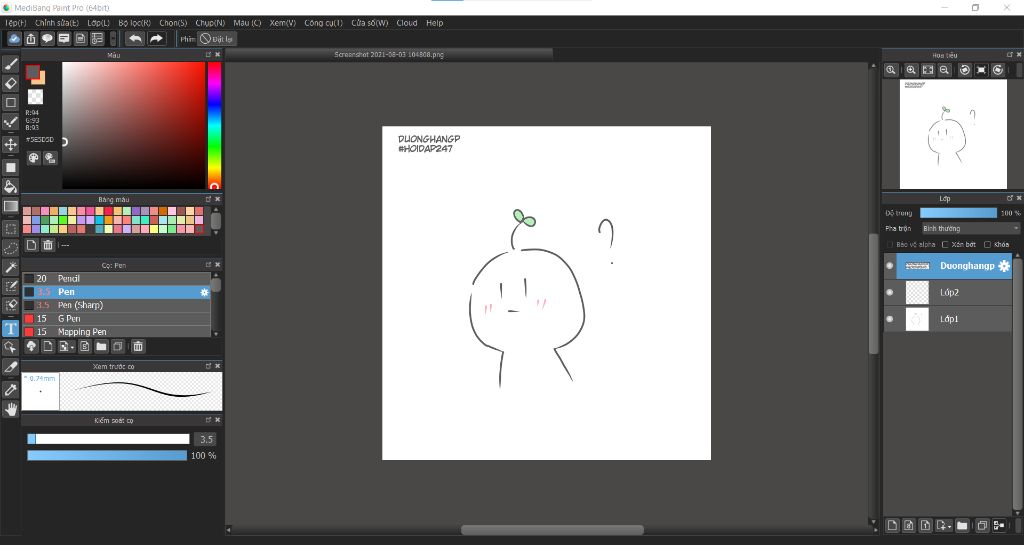Open the Chỉnh sửa(E) menu
The image size is (1024, 545).
coord(57,23)
